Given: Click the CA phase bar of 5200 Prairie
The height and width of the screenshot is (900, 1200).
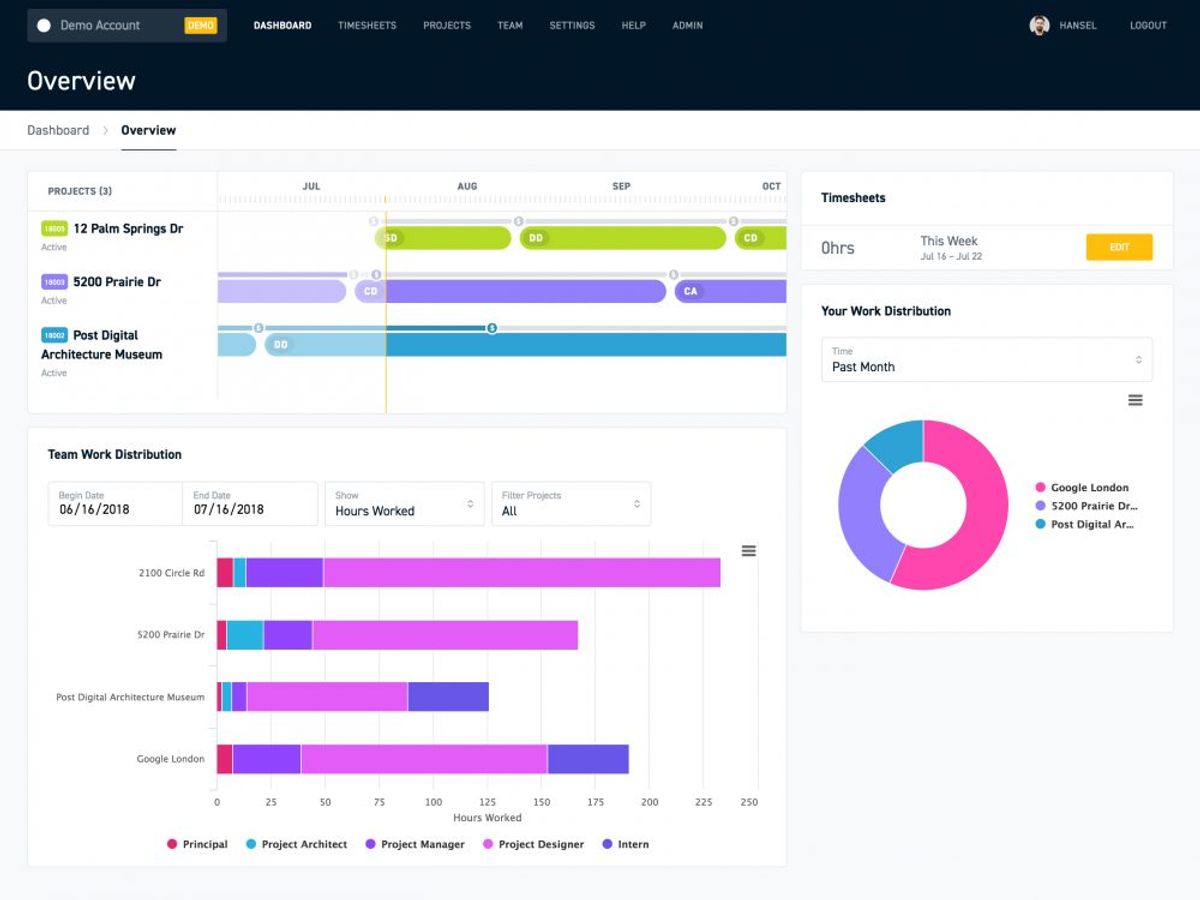Looking at the screenshot, I should 730,291.
